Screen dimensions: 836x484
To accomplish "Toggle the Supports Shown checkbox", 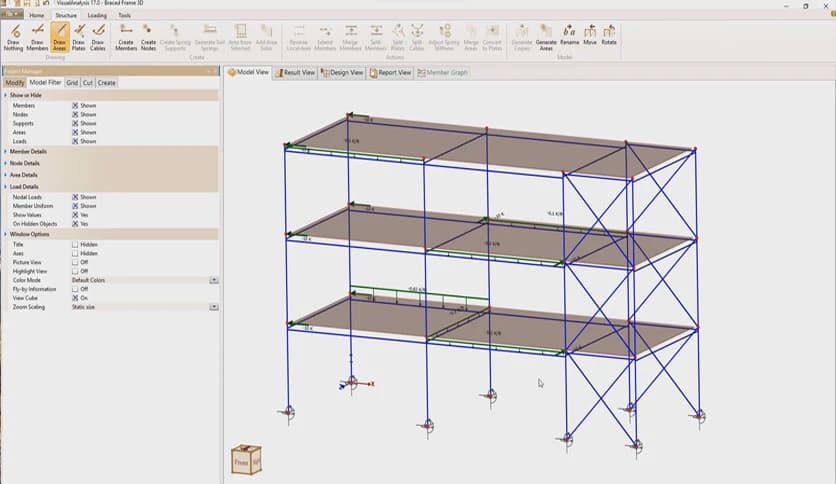I will tap(75, 123).
